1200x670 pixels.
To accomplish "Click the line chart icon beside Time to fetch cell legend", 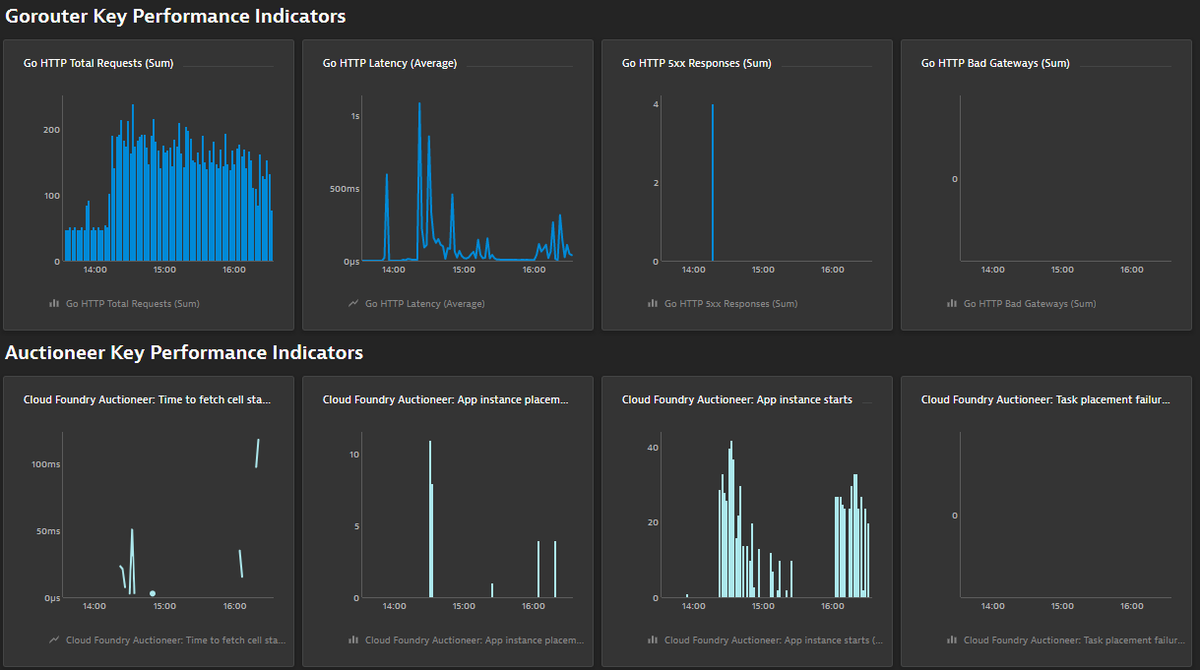I will coord(54,639).
